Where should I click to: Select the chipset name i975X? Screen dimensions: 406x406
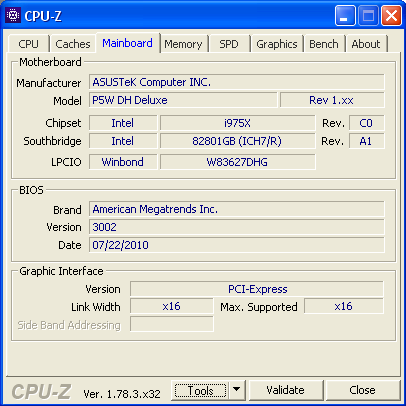tap(237, 123)
